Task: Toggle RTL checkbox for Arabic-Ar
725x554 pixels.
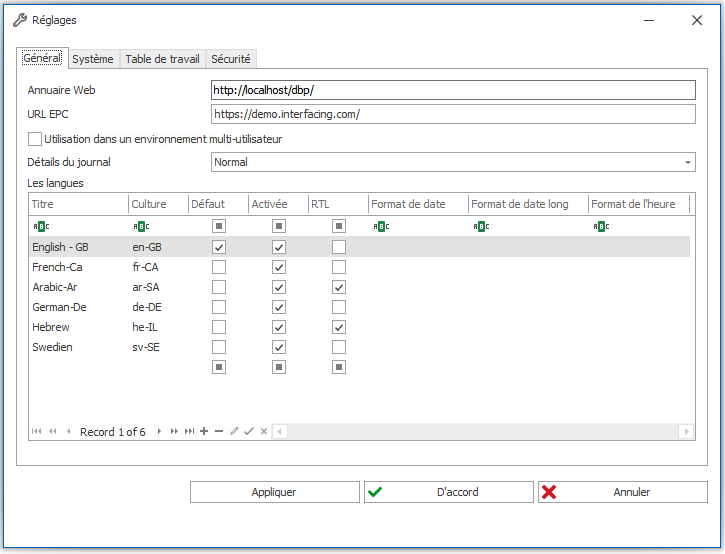Action: click(x=339, y=287)
